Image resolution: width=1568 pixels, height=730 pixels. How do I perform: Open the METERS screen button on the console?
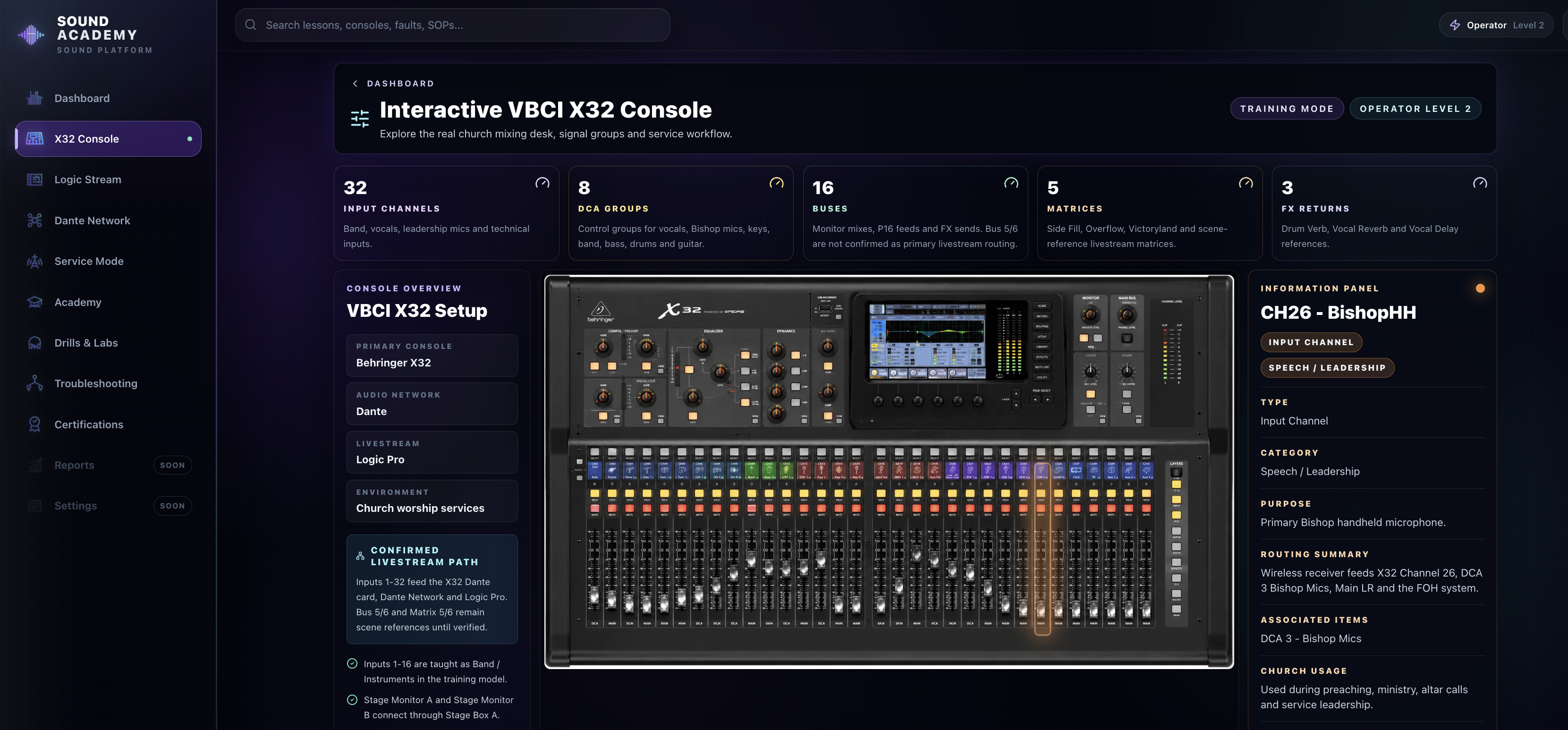point(1042,316)
